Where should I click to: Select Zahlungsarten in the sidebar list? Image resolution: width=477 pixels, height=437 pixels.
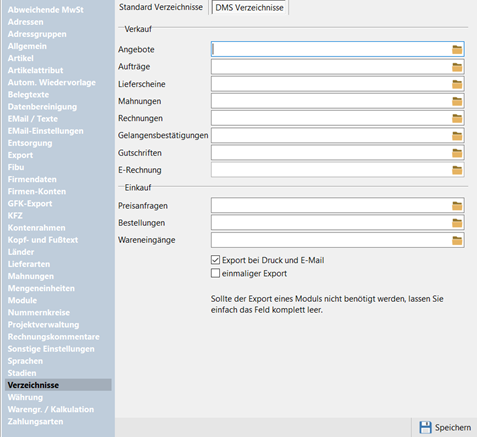tap(35, 422)
